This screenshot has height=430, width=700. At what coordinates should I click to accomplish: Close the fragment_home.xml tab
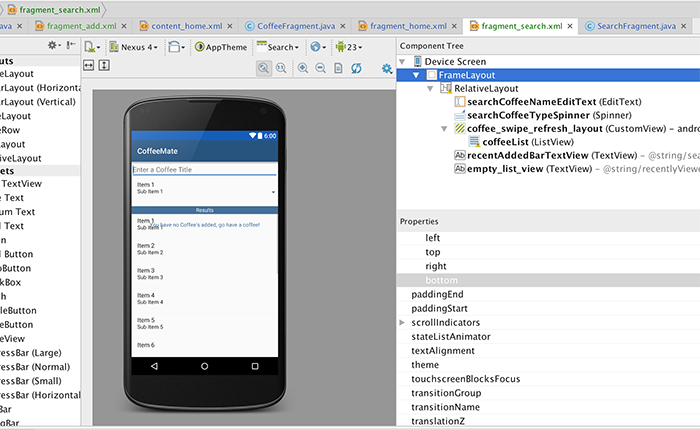pyautogui.click(x=454, y=26)
